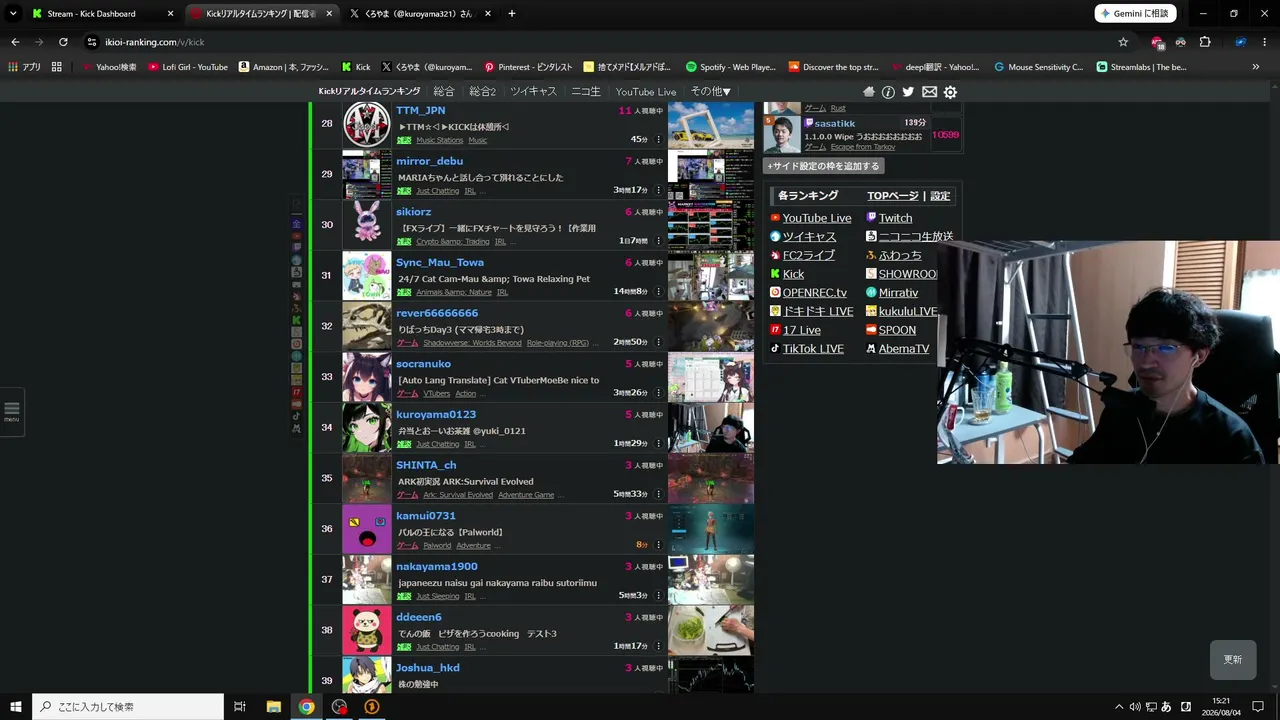Open File Explorer from the taskbar

(x=273, y=706)
